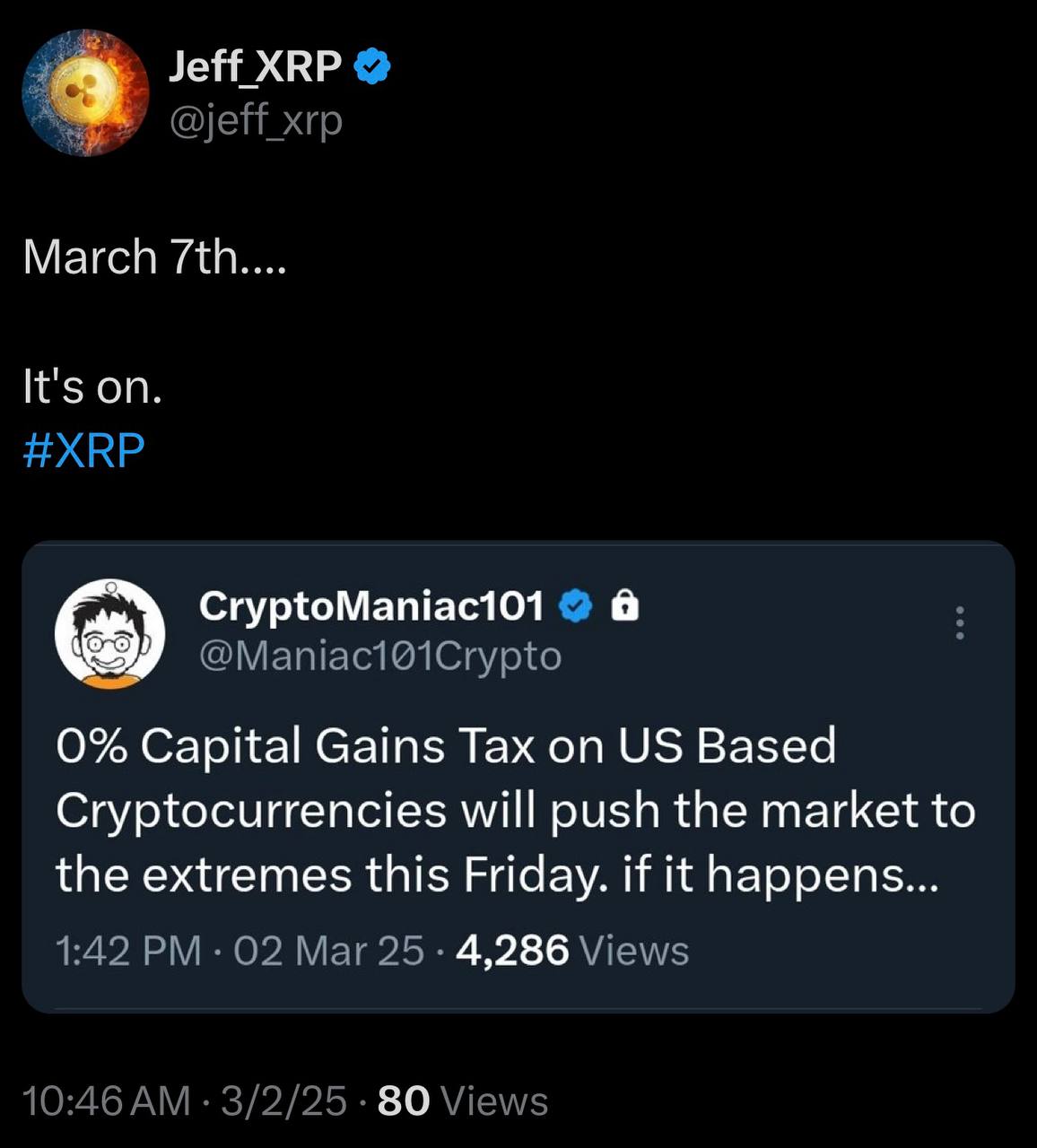Click the 10:46 AM post timestamp
Viewport: 1037px width, 1148px height.
click(107, 1101)
